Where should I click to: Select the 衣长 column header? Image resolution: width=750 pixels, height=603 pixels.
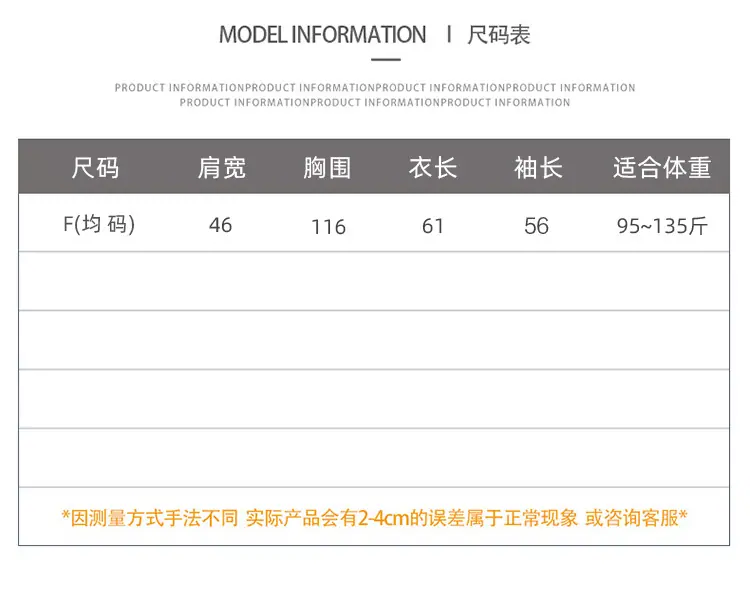tap(433, 168)
